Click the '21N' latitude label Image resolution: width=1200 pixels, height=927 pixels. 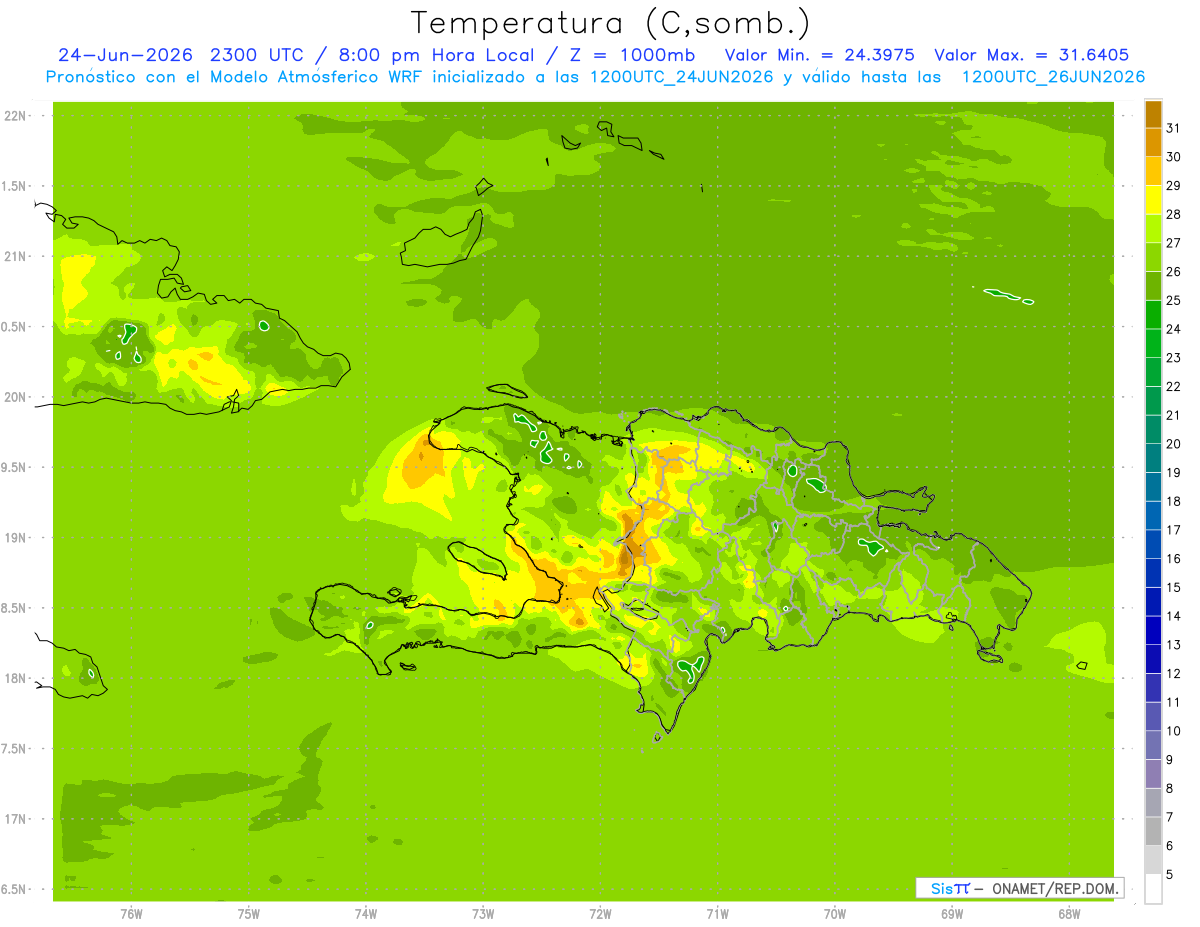[15, 257]
